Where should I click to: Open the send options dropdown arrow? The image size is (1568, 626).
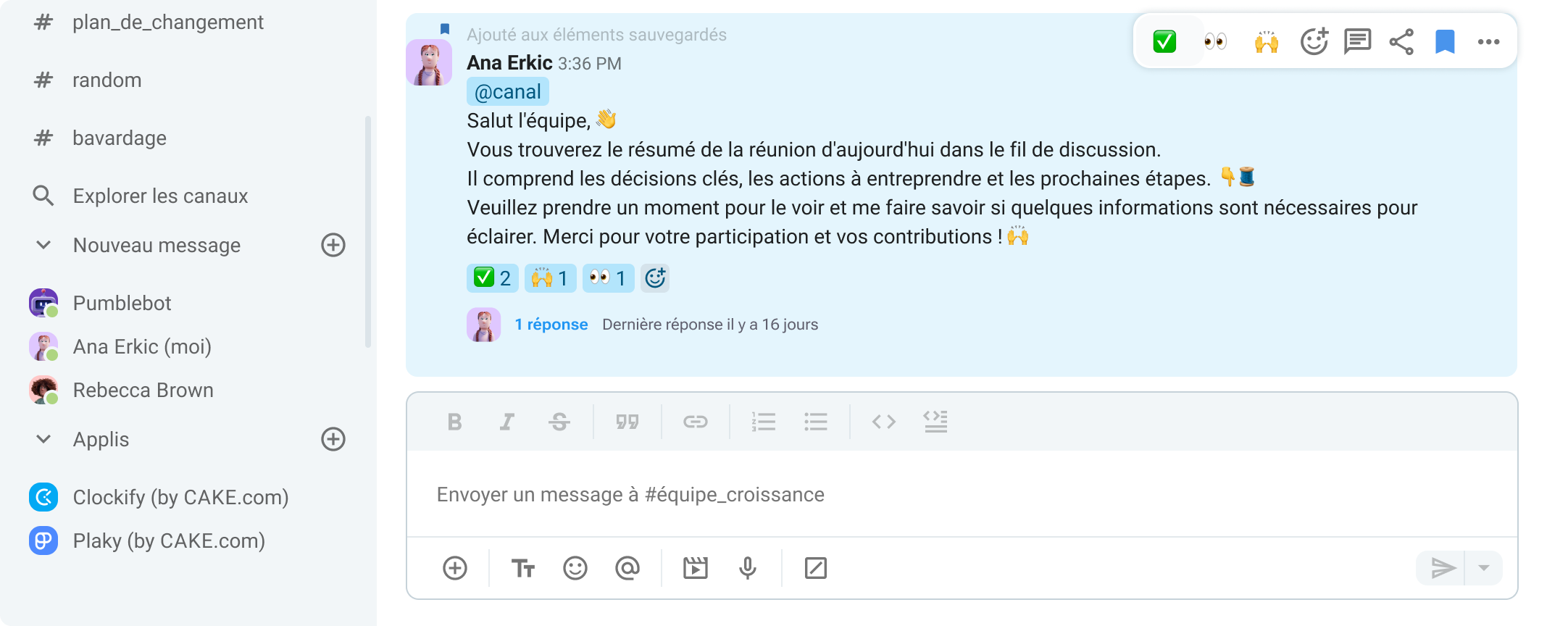[1484, 568]
